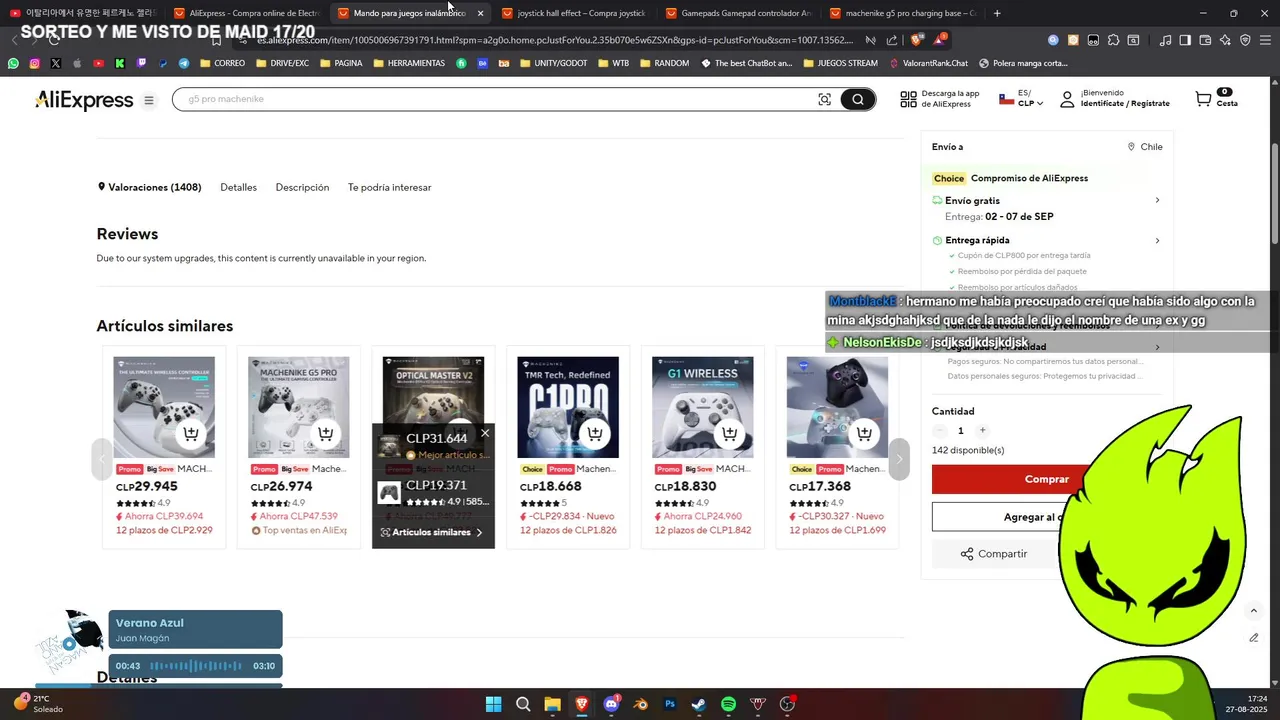This screenshot has width=1280, height=720.
Task: Add to cart on Machenike G5 Pro card
Action: [325, 433]
